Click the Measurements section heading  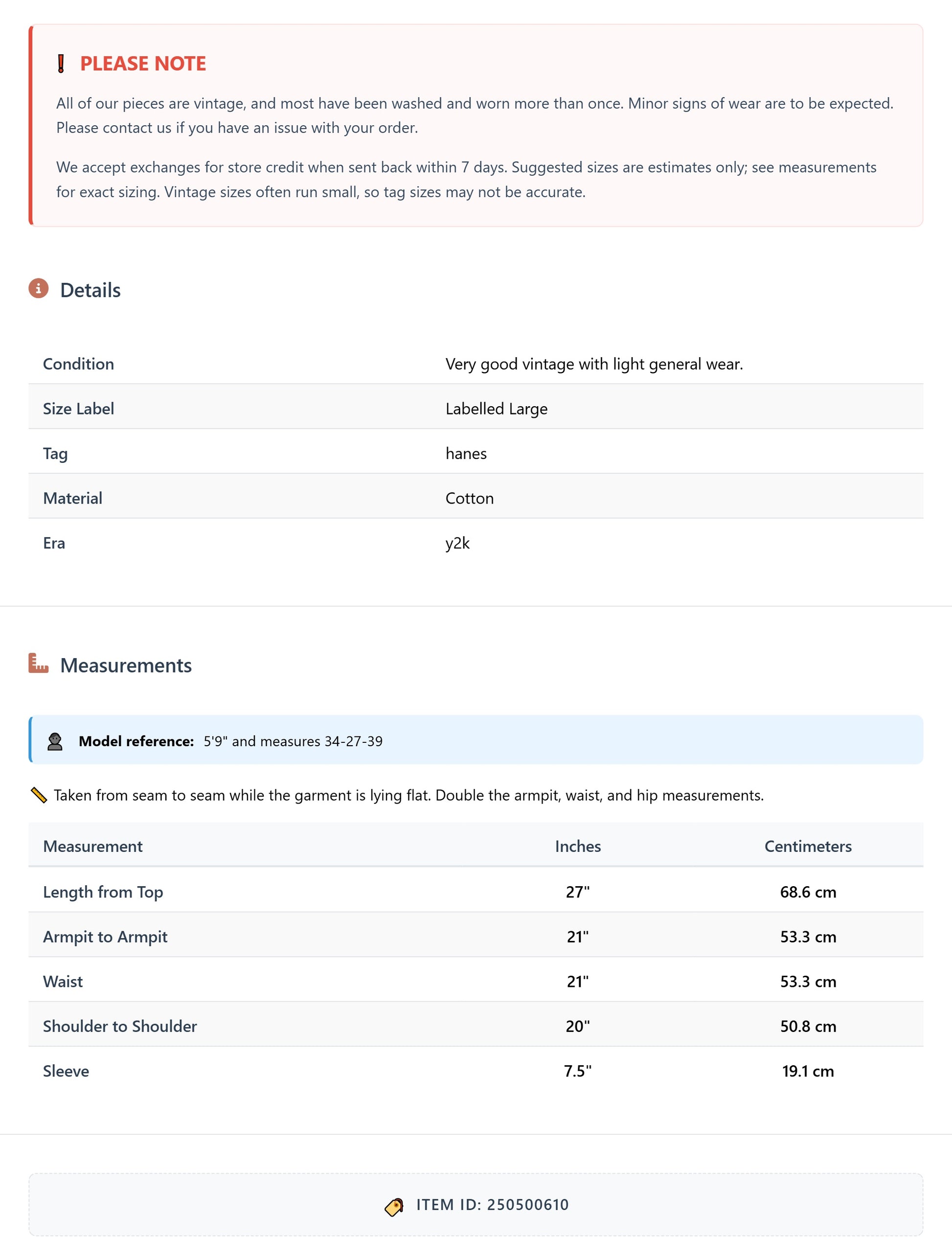[126, 665]
